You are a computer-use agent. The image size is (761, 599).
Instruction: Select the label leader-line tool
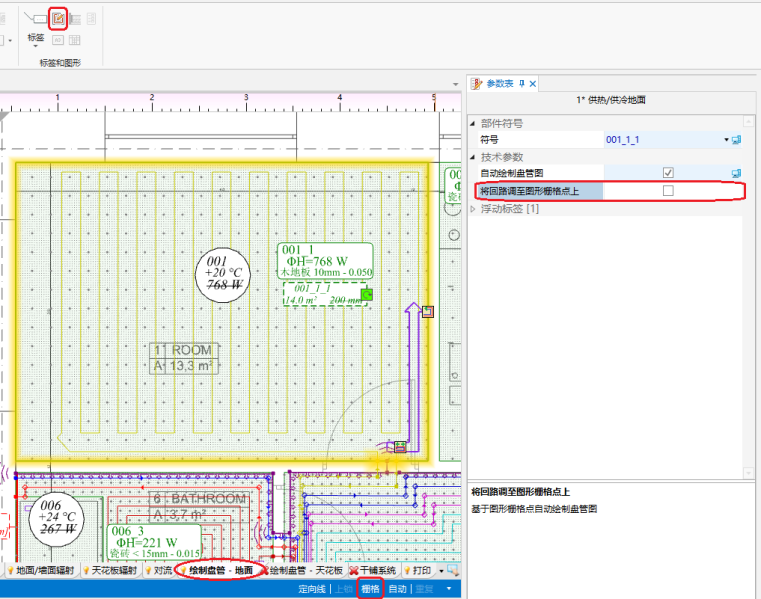click(36, 18)
